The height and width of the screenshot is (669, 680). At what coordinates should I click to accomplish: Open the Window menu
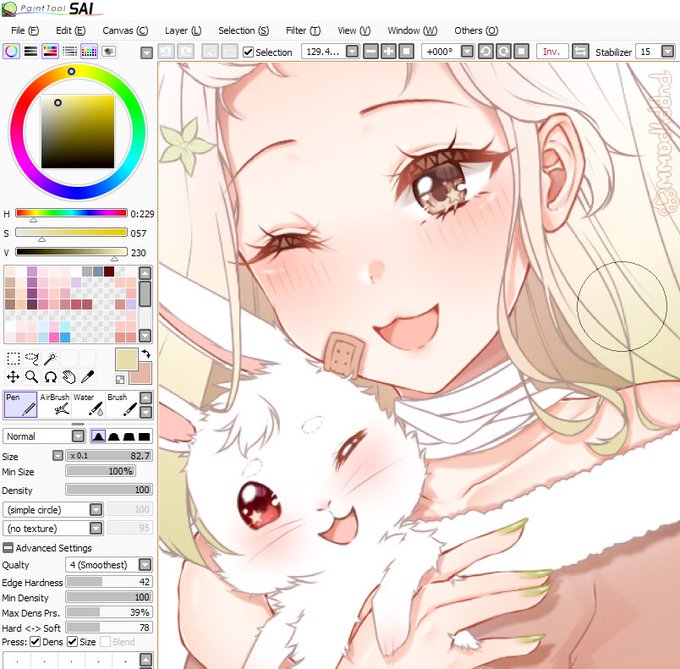pyautogui.click(x=412, y=30)
